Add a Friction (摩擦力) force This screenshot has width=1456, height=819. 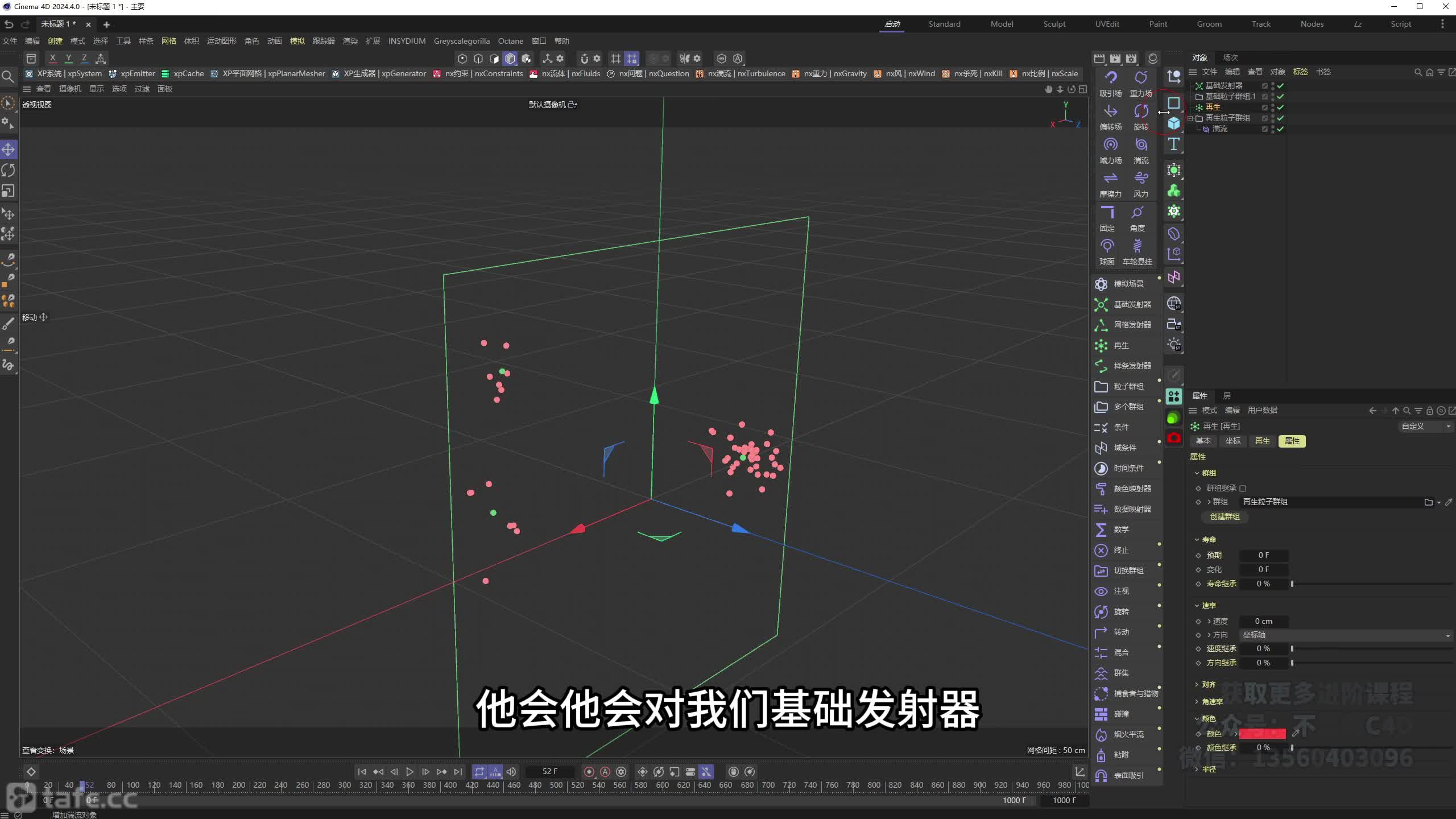point(1110,184)
